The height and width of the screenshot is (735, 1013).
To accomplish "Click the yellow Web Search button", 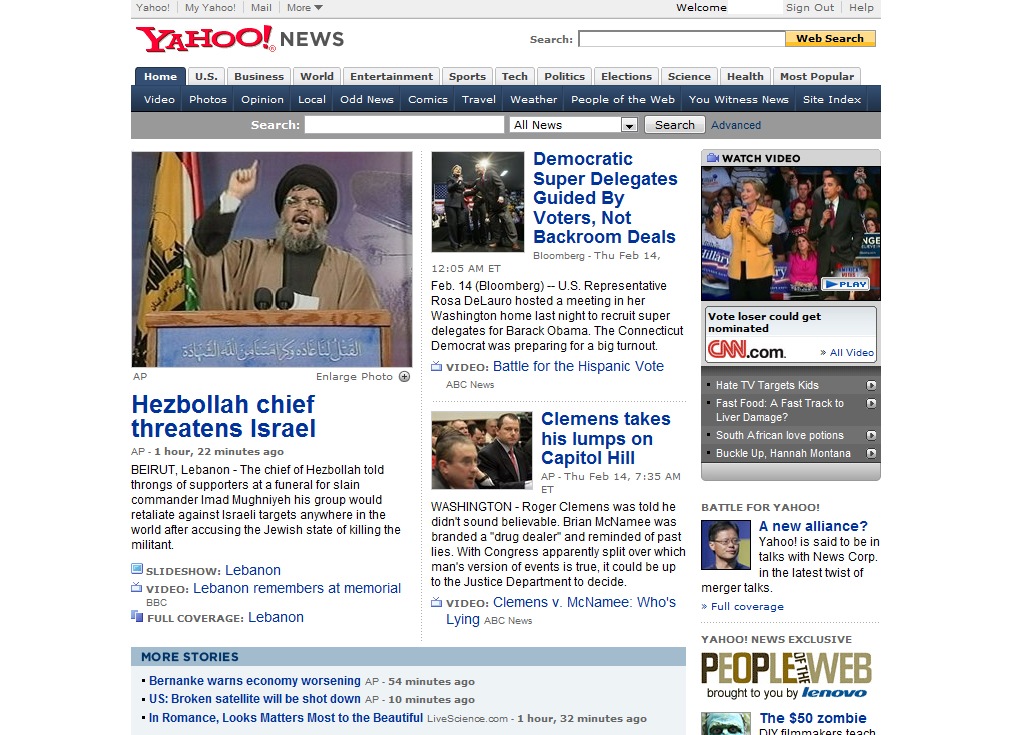I will [829, 39].
